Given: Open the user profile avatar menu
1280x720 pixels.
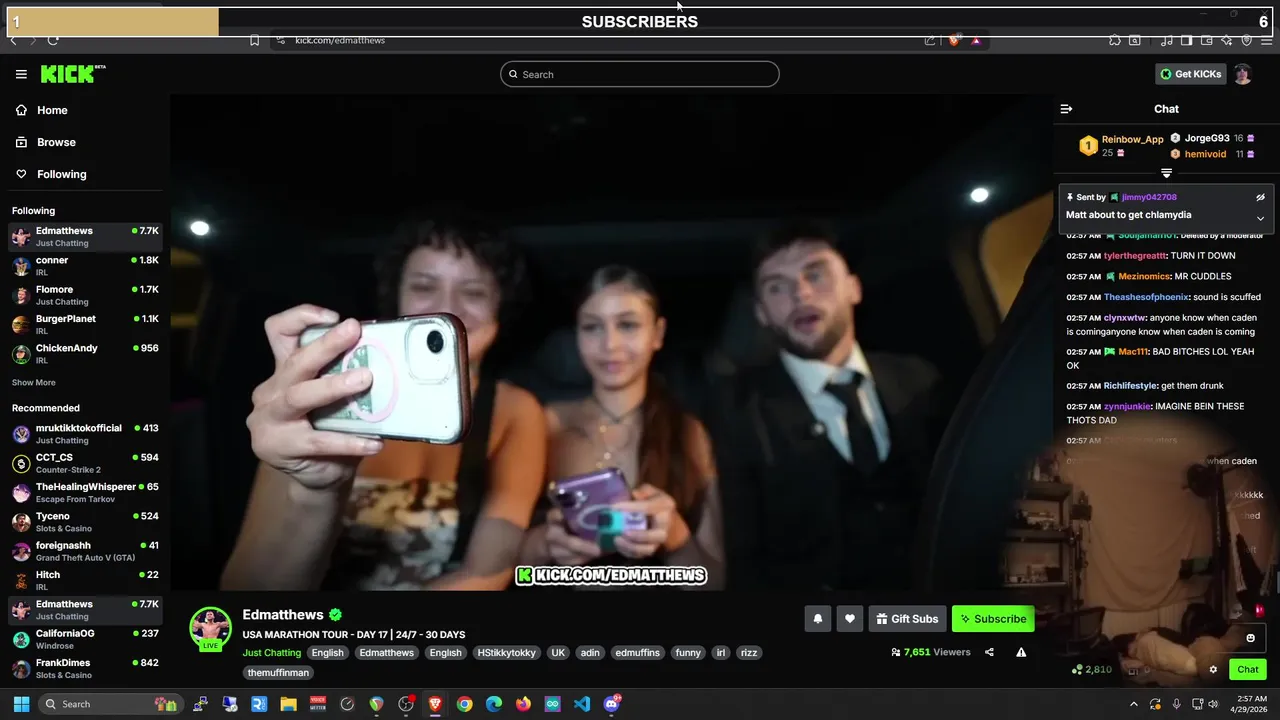Looking at the screenshot, I should point(1243,74).
